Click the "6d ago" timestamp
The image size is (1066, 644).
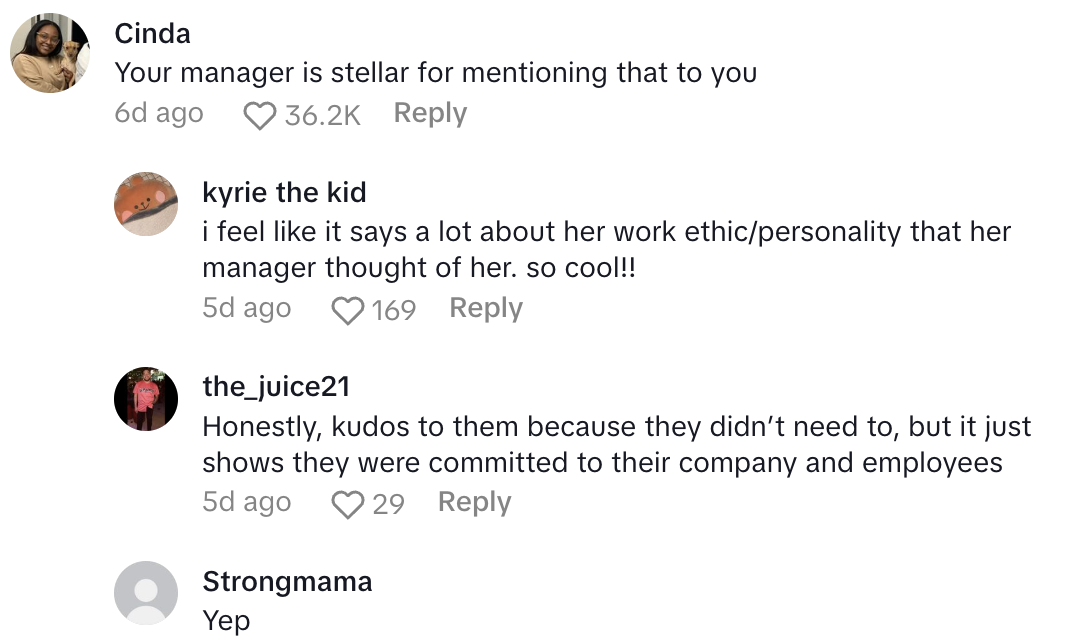tap(159, 114)
